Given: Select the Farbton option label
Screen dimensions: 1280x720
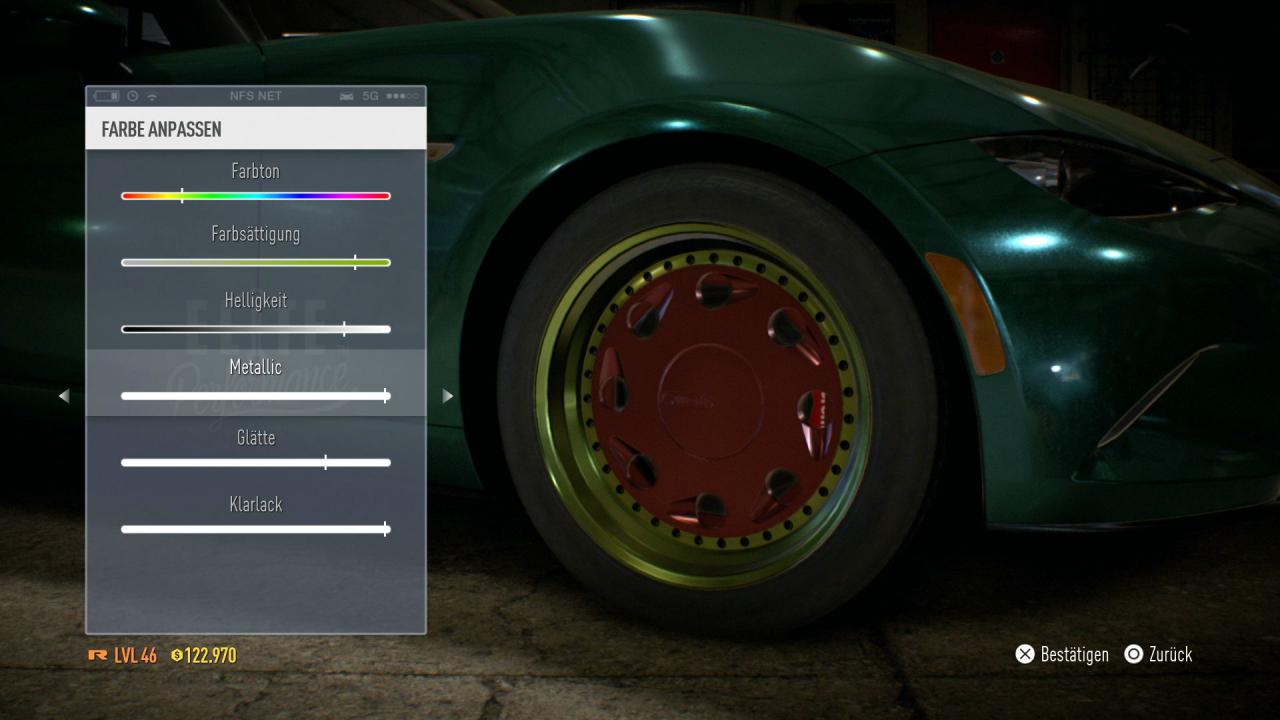Looking at the screenshot, I should point(256,171).
